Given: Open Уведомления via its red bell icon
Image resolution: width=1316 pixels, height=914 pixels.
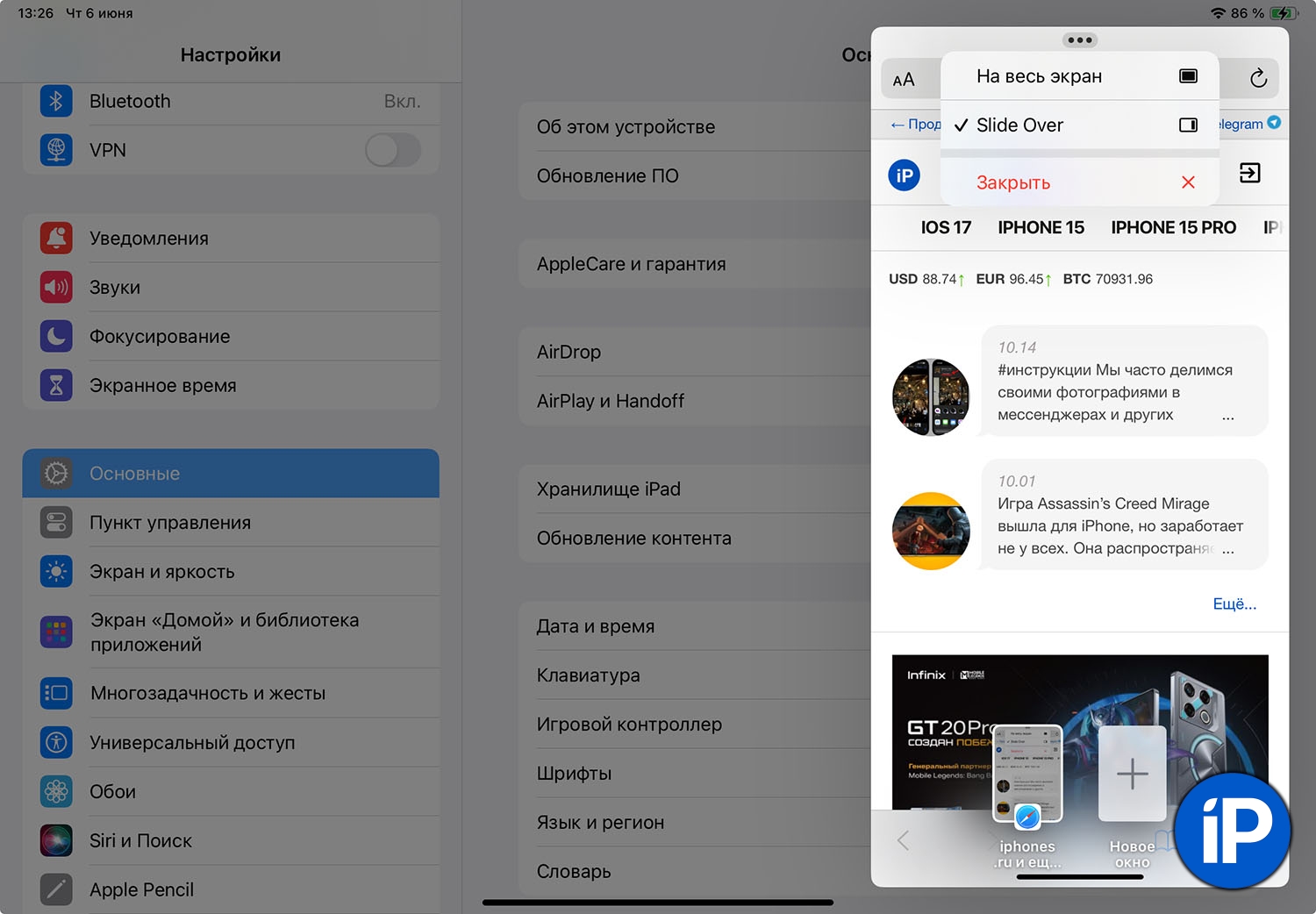Looking at the screenshot, I should pos(56,238).
